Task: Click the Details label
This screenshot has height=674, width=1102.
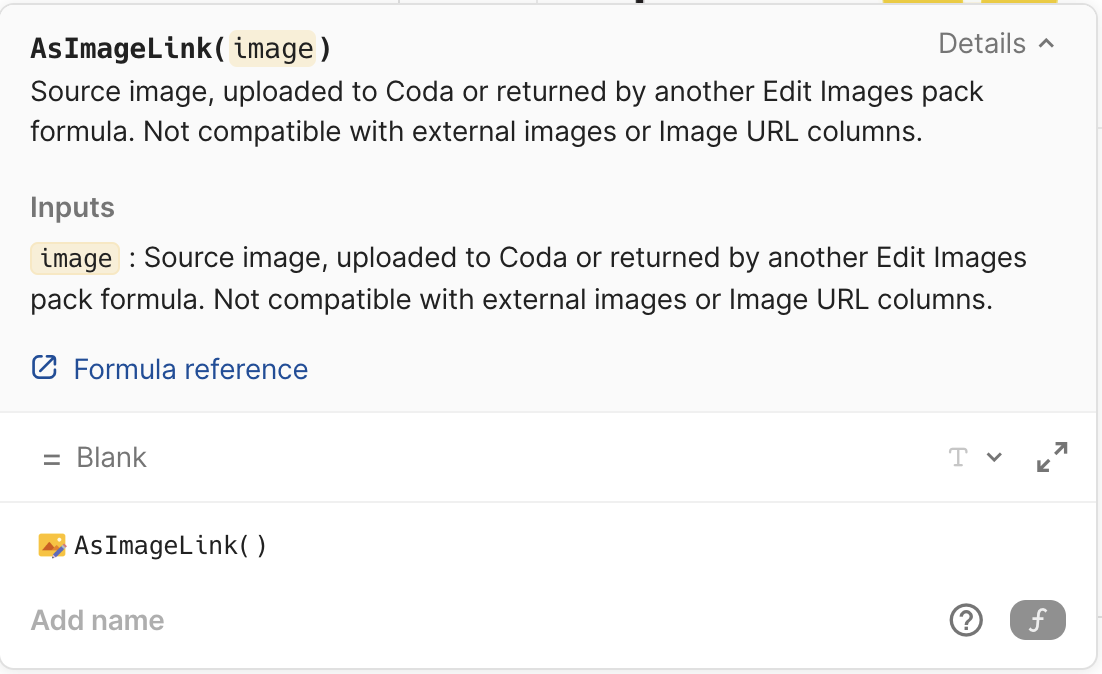Action: click(981, 44)
